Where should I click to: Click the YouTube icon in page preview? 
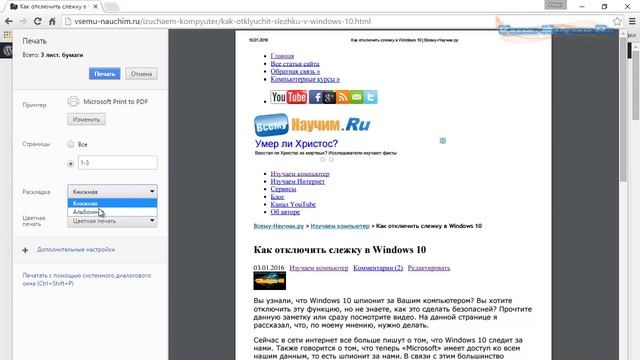tap(289, 97)
